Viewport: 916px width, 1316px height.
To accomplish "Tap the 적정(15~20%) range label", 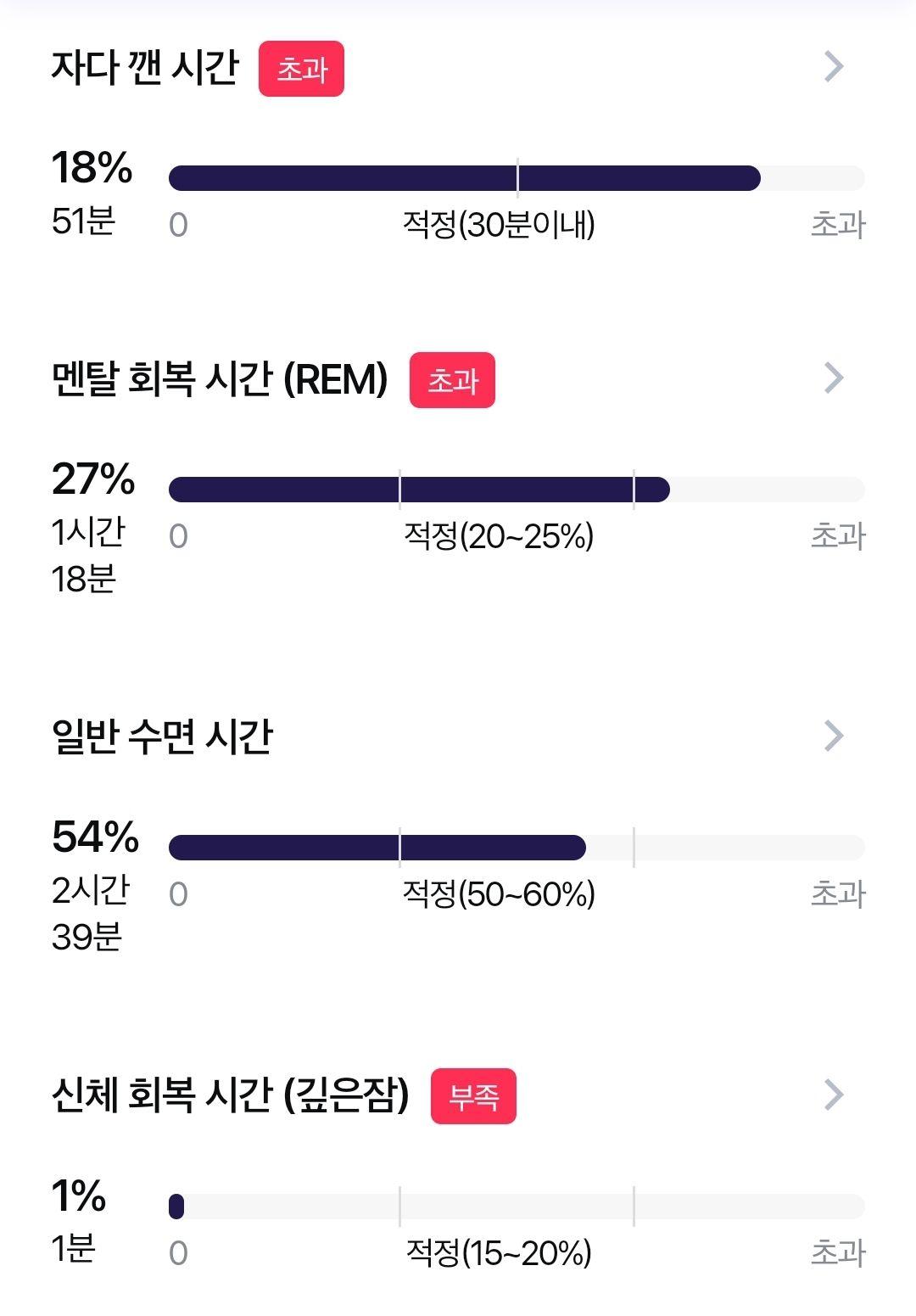I will 499,1252.
